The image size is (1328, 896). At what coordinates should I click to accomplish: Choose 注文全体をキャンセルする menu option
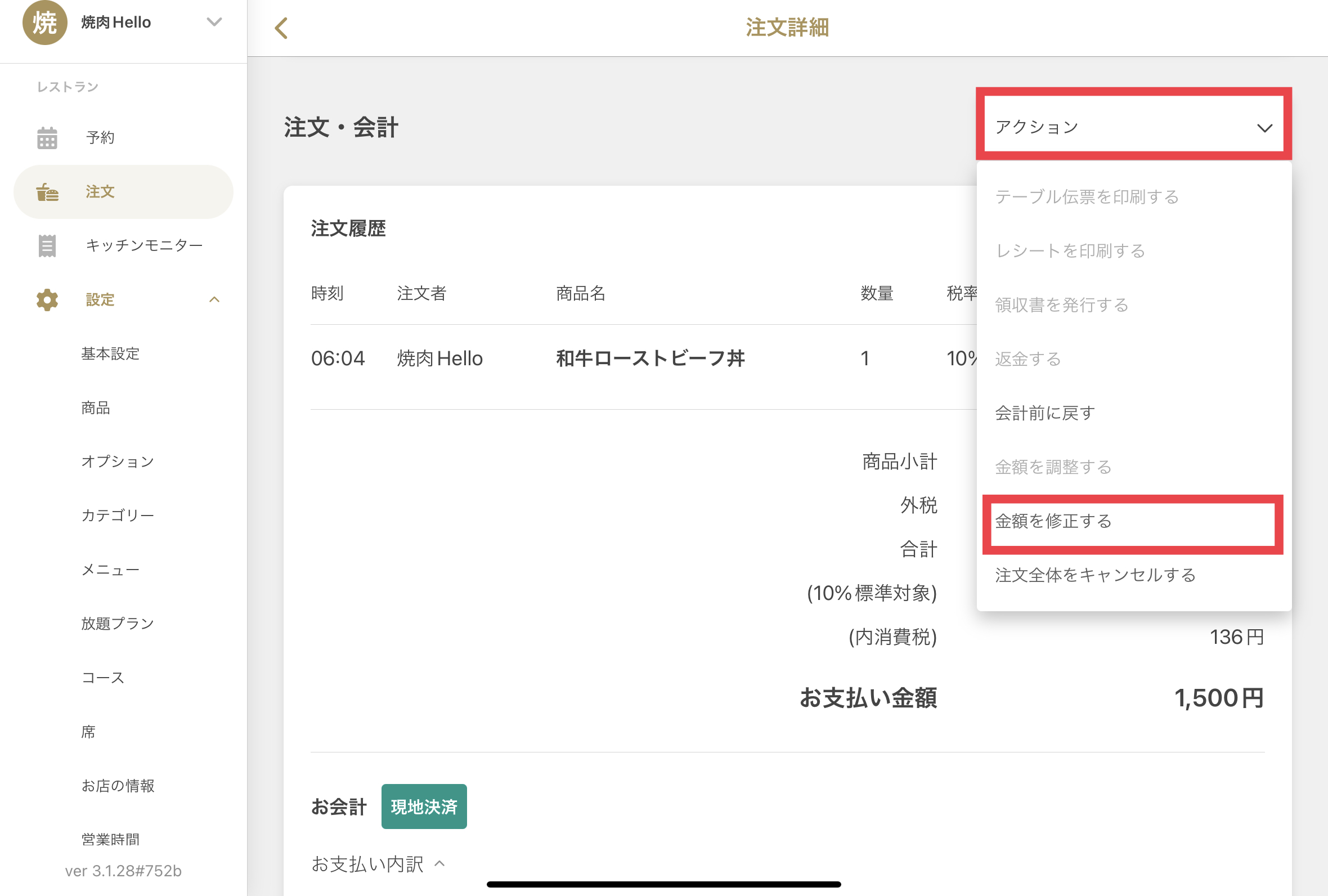point(1095,575)
